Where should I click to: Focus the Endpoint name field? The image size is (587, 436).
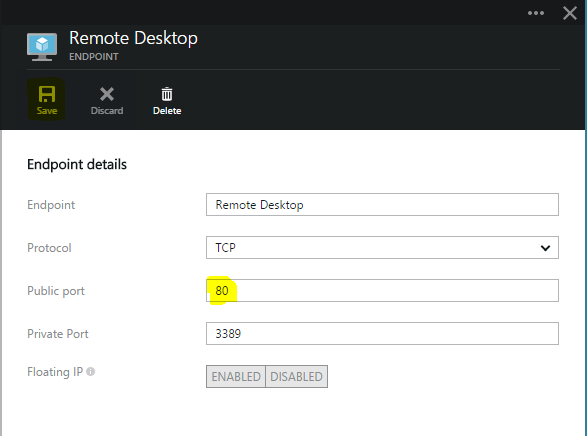(382, 205)
